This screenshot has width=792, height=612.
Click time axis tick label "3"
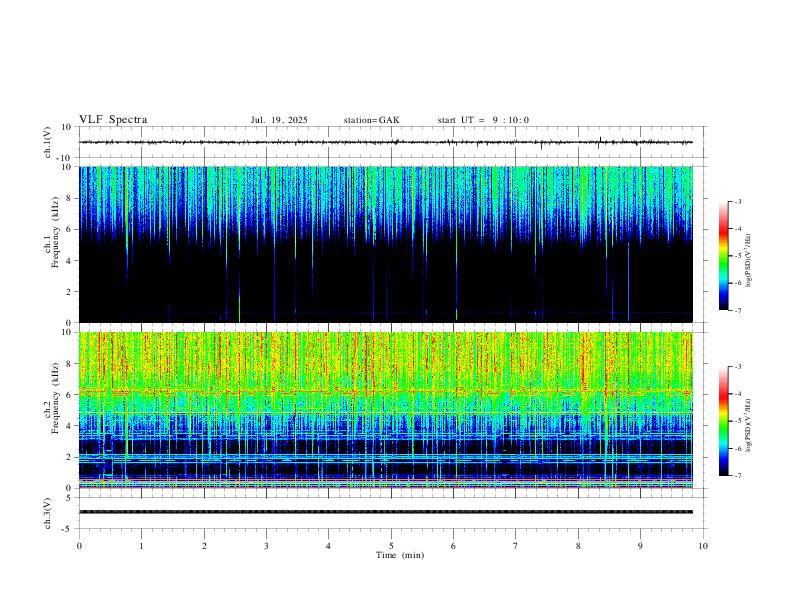coord(266,546)
